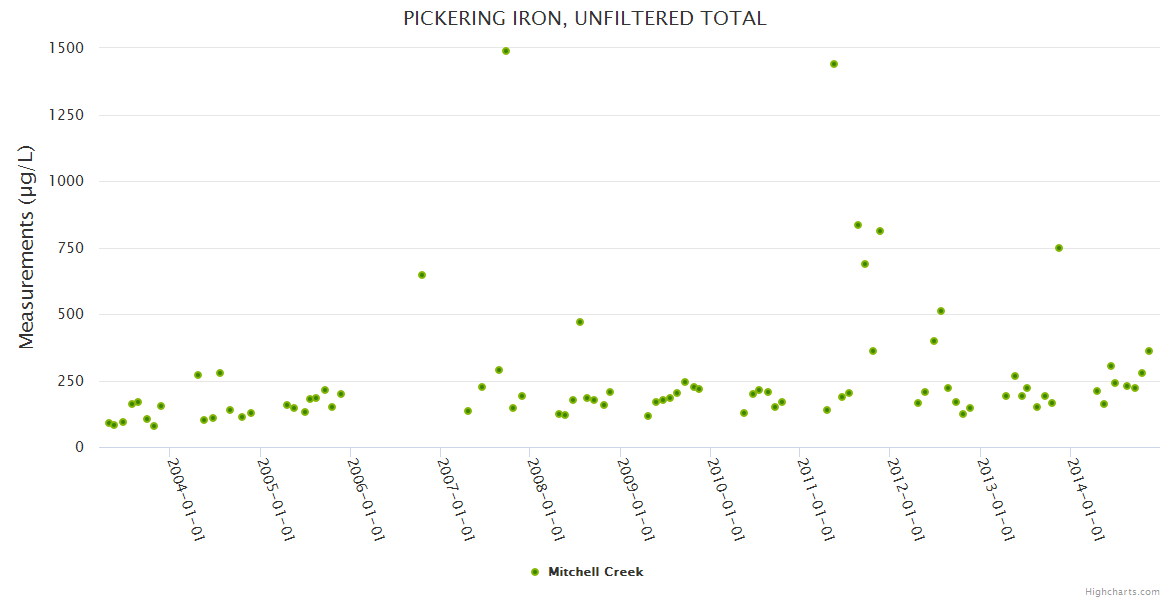Image resolution: width=1170 pixels, height=600 pixels.
Task: Select the late-2013 data point at 750
Action: click(1059, 248)
